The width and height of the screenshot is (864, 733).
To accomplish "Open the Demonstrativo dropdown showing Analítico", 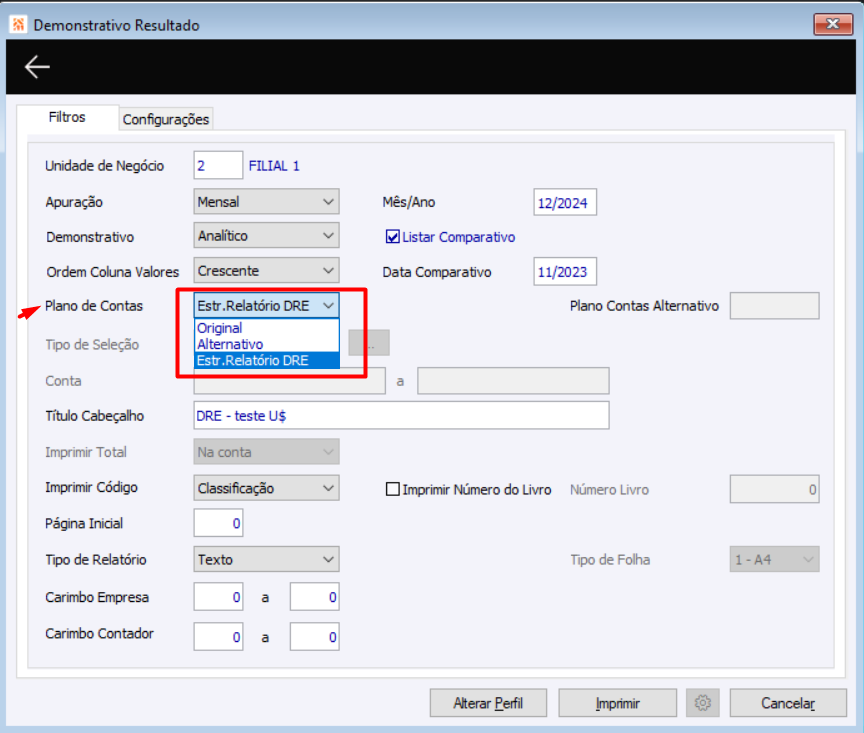I will [x=266, y=236].
